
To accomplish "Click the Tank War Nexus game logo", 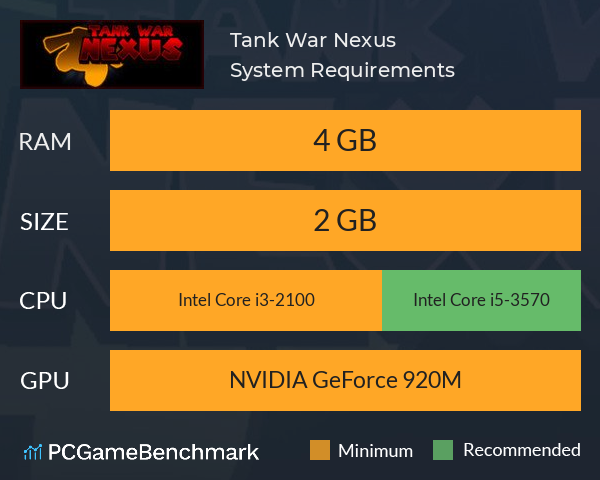I will click(112, 54).
